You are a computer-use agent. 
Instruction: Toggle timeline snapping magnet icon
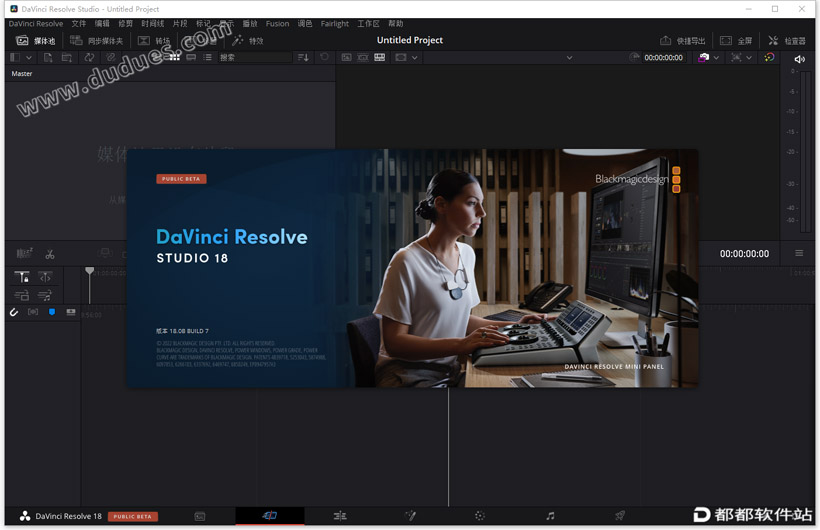click(x=14, y=312)
